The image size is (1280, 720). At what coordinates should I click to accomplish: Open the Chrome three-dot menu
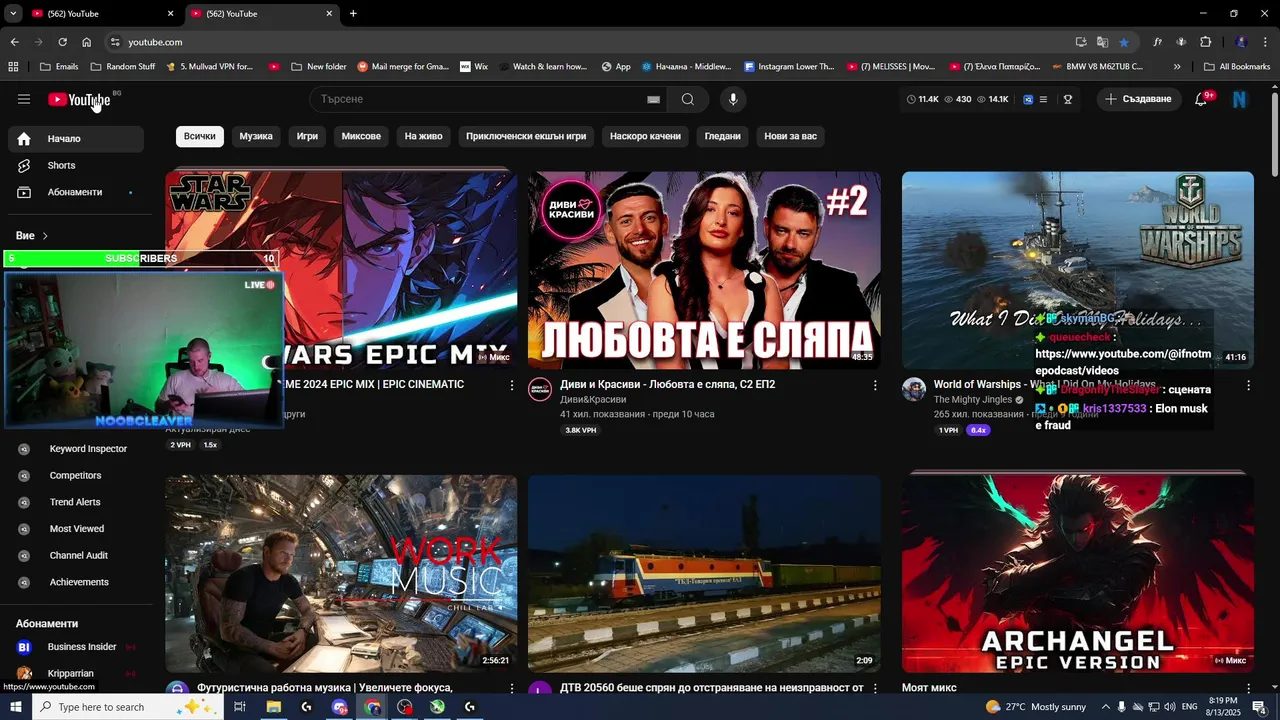[x=1264, y=42]
